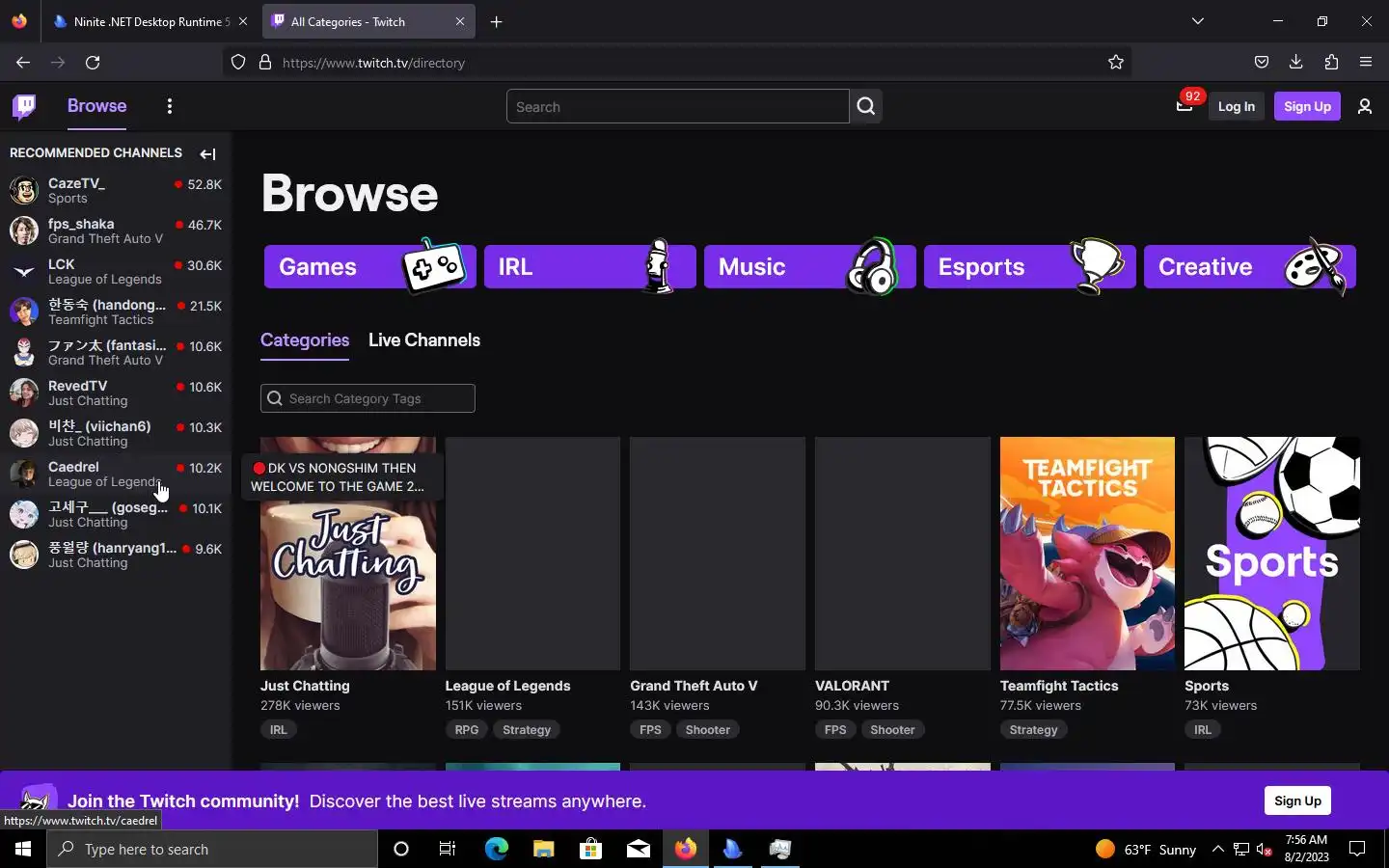The image size is (1389, 868).
Task: Open the Sports category thumbnail
Action: pos(1272,554)
